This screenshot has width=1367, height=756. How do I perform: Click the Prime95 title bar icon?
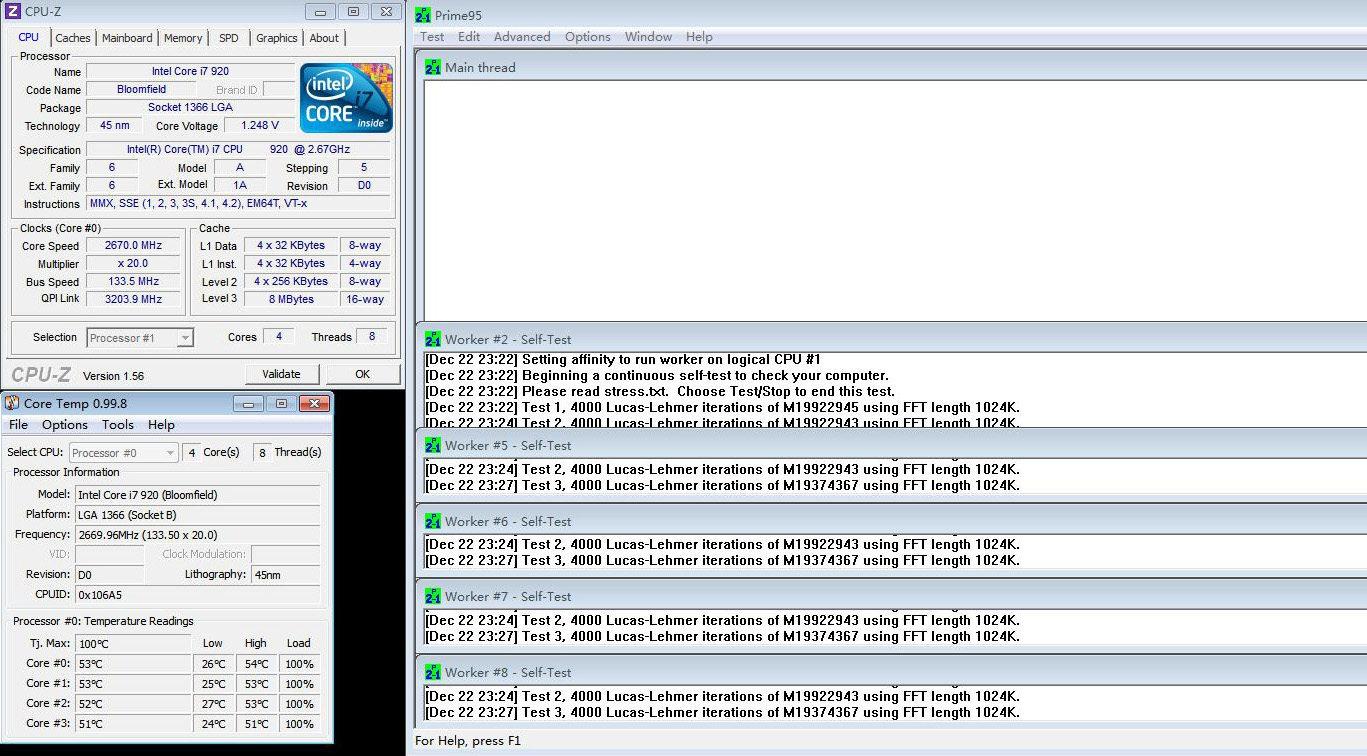pos(423,15)
